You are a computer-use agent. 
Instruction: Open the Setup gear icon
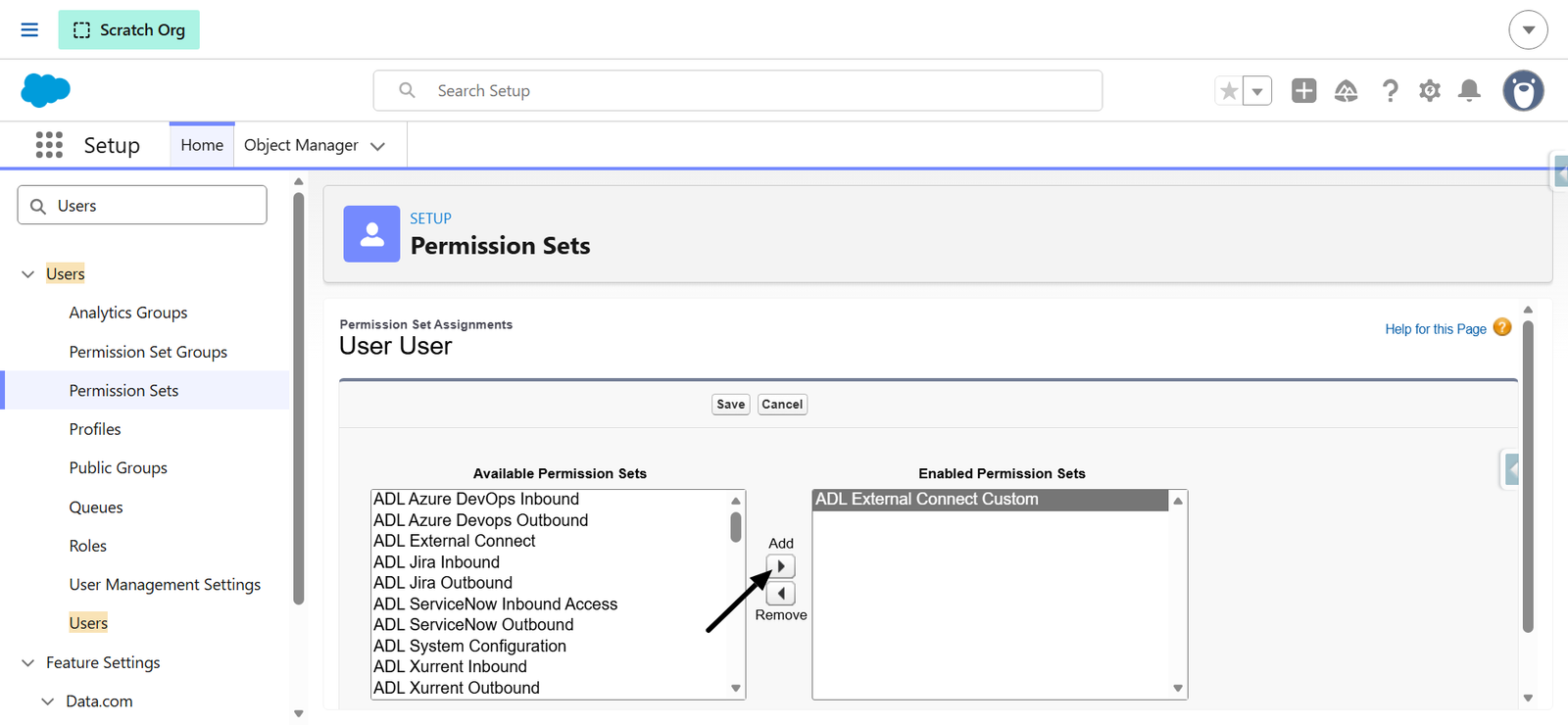1430,91
